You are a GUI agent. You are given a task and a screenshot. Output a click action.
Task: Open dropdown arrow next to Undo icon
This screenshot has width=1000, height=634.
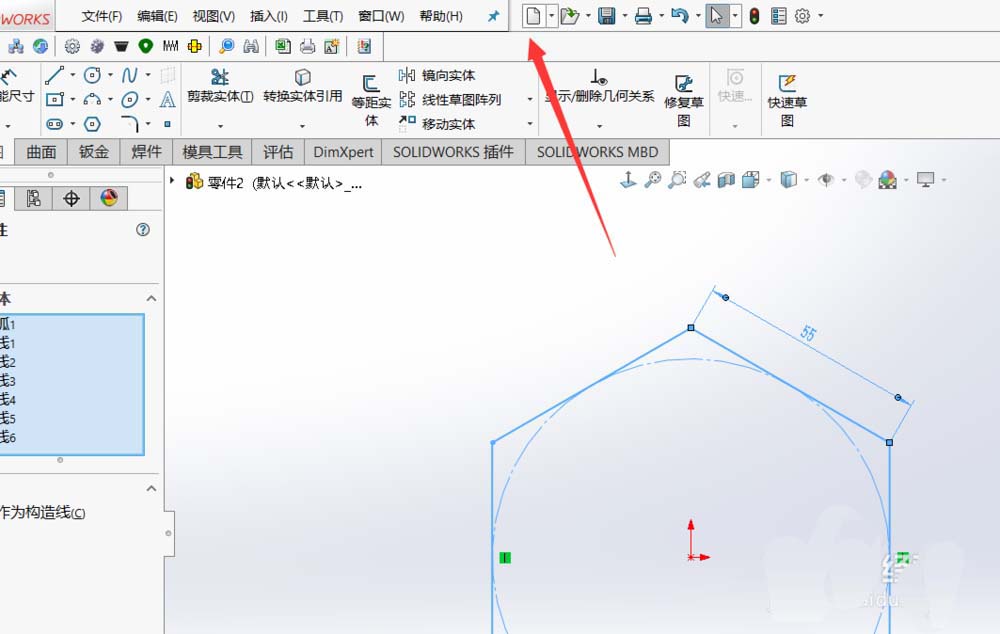coord(698,16)
